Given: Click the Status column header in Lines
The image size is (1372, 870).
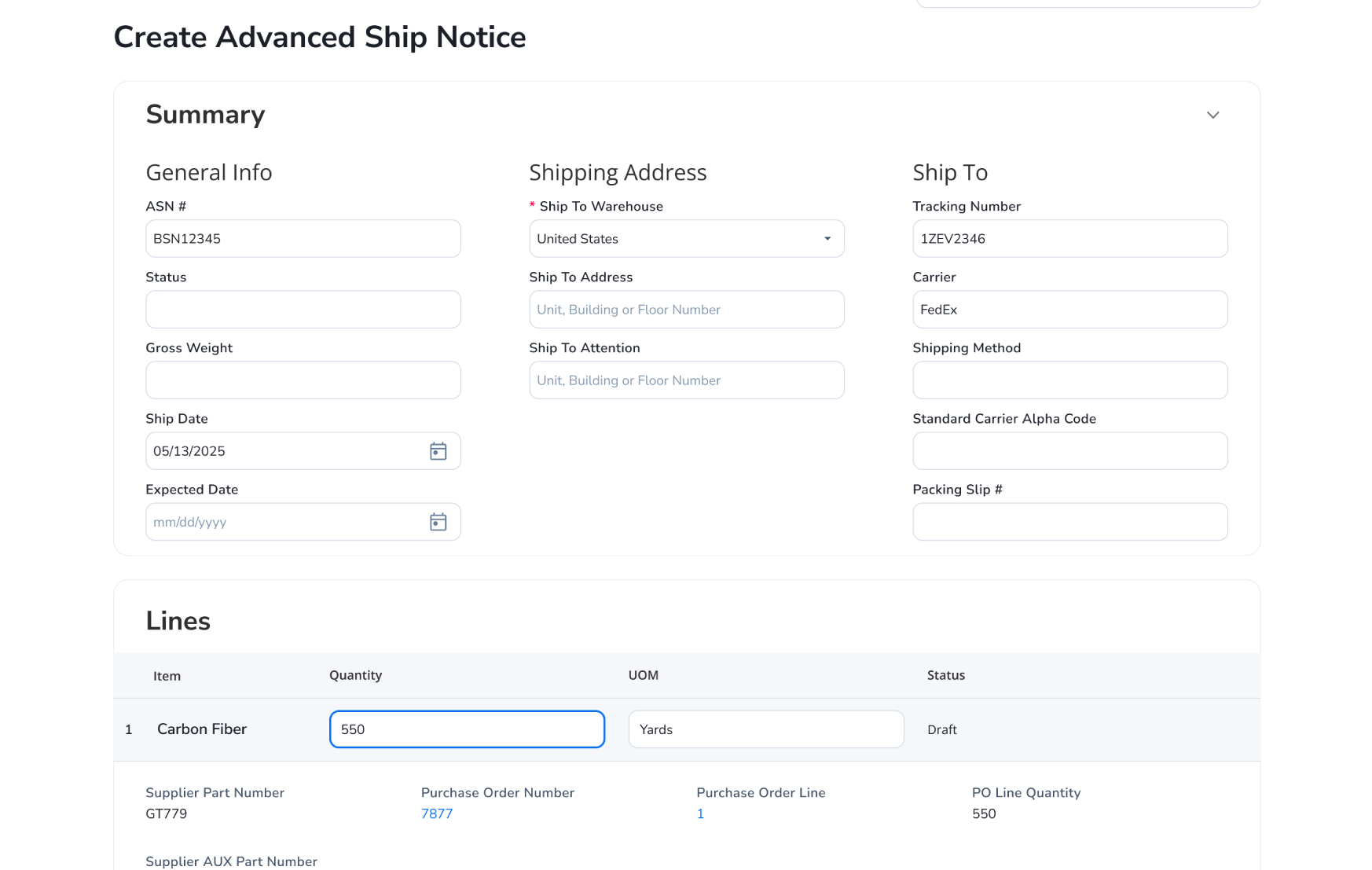Looking at the screenshot, I should [x=945, y=675].
